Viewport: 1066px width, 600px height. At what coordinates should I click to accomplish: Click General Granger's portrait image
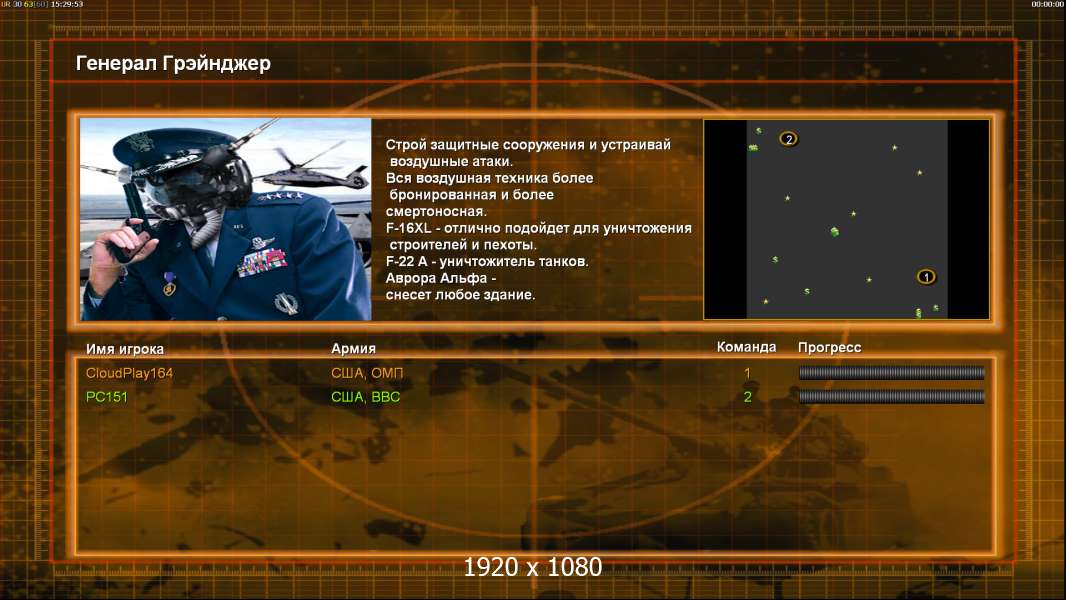pyautogui.click(x=226, y=219)
